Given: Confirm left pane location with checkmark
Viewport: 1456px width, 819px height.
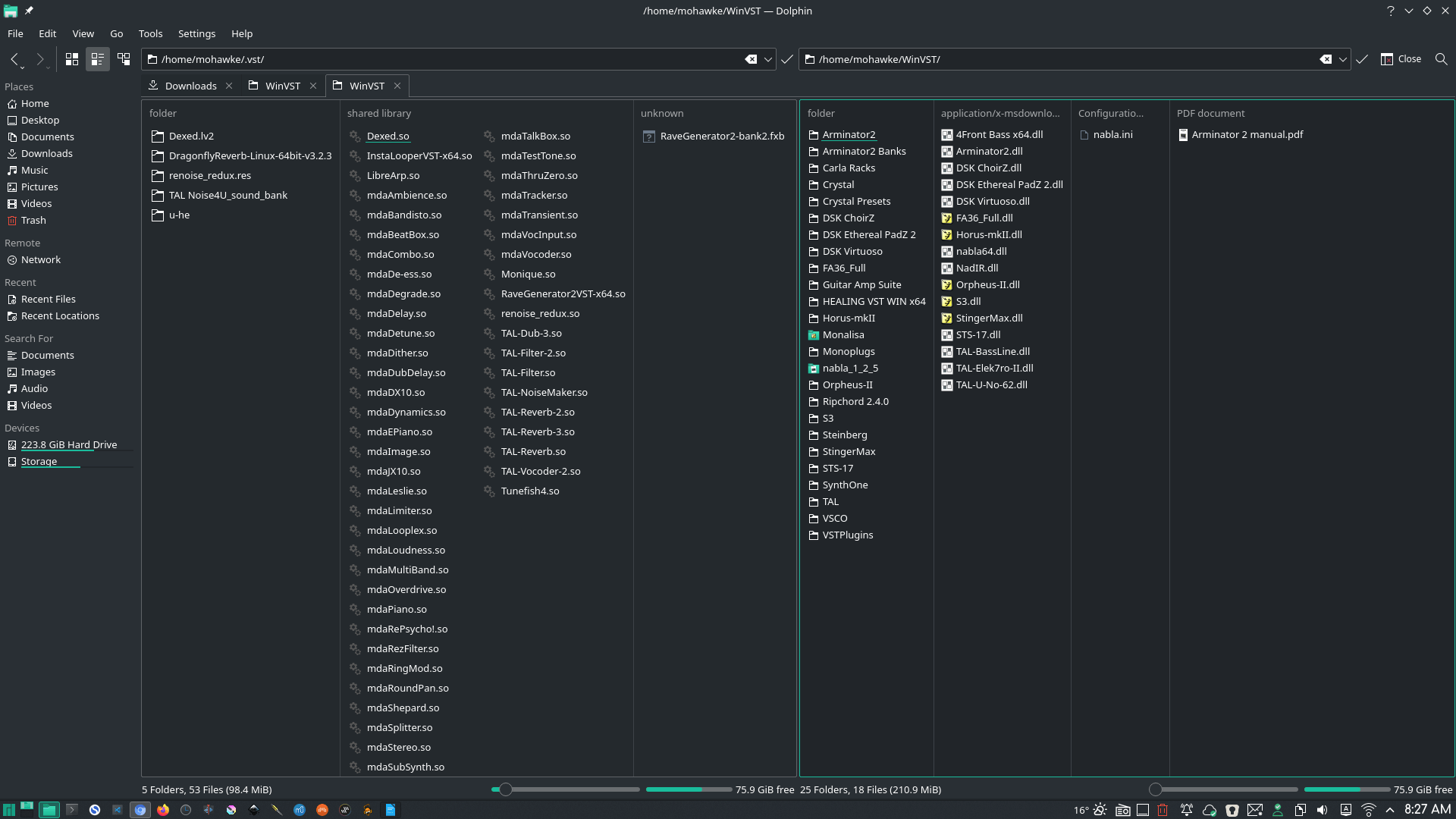Looking at the screenshot, I should 787,59.
